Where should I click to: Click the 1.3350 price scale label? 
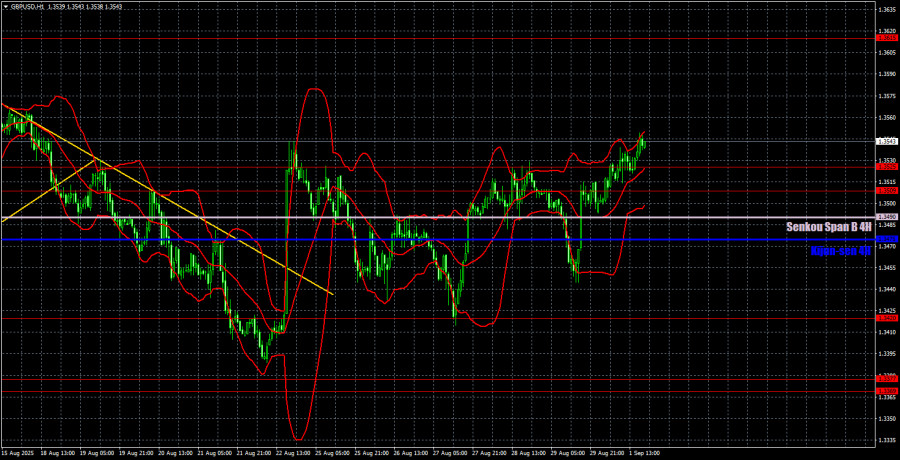coord(886,419)
